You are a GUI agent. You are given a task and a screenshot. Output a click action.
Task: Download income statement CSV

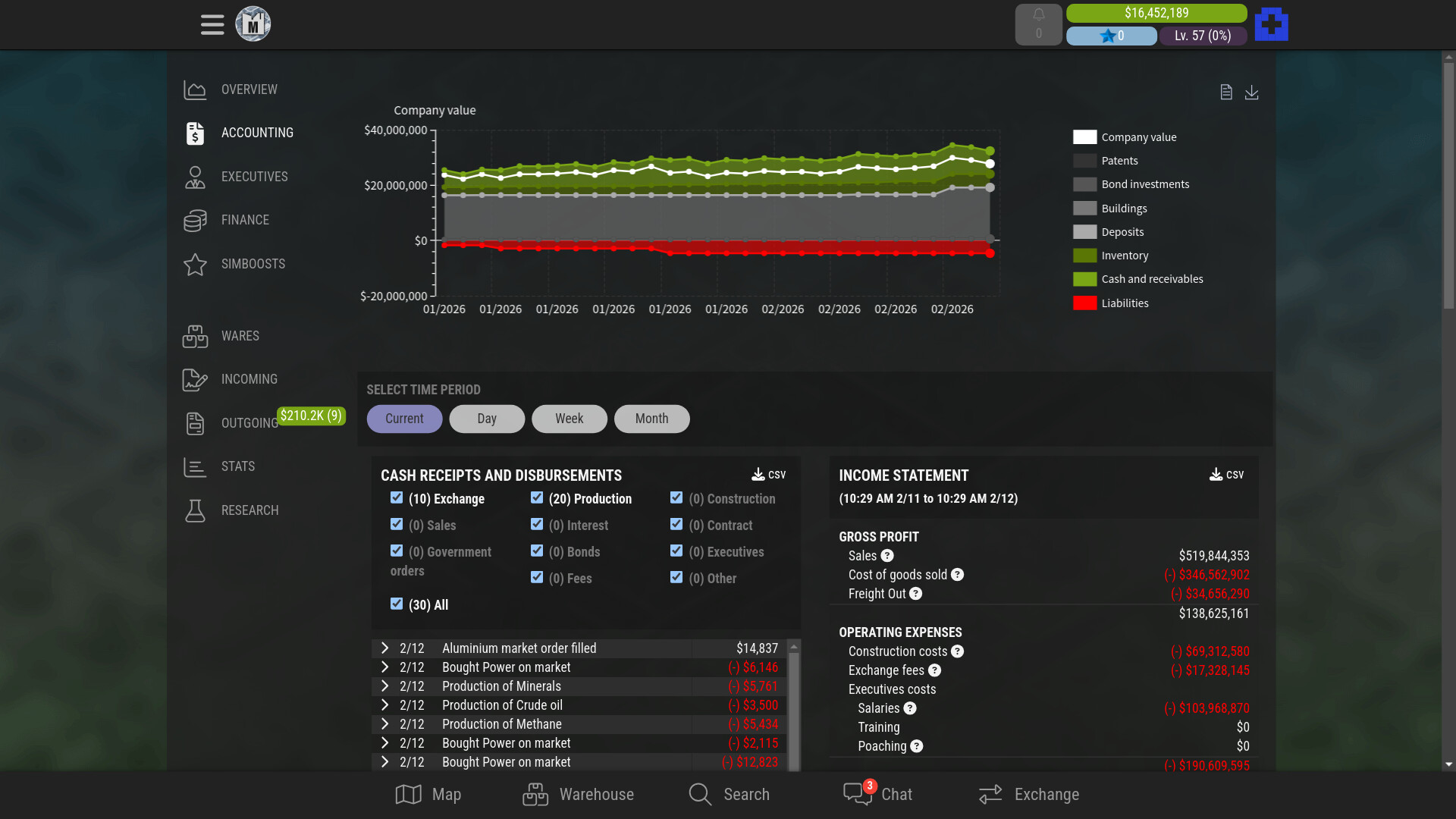1226,475
